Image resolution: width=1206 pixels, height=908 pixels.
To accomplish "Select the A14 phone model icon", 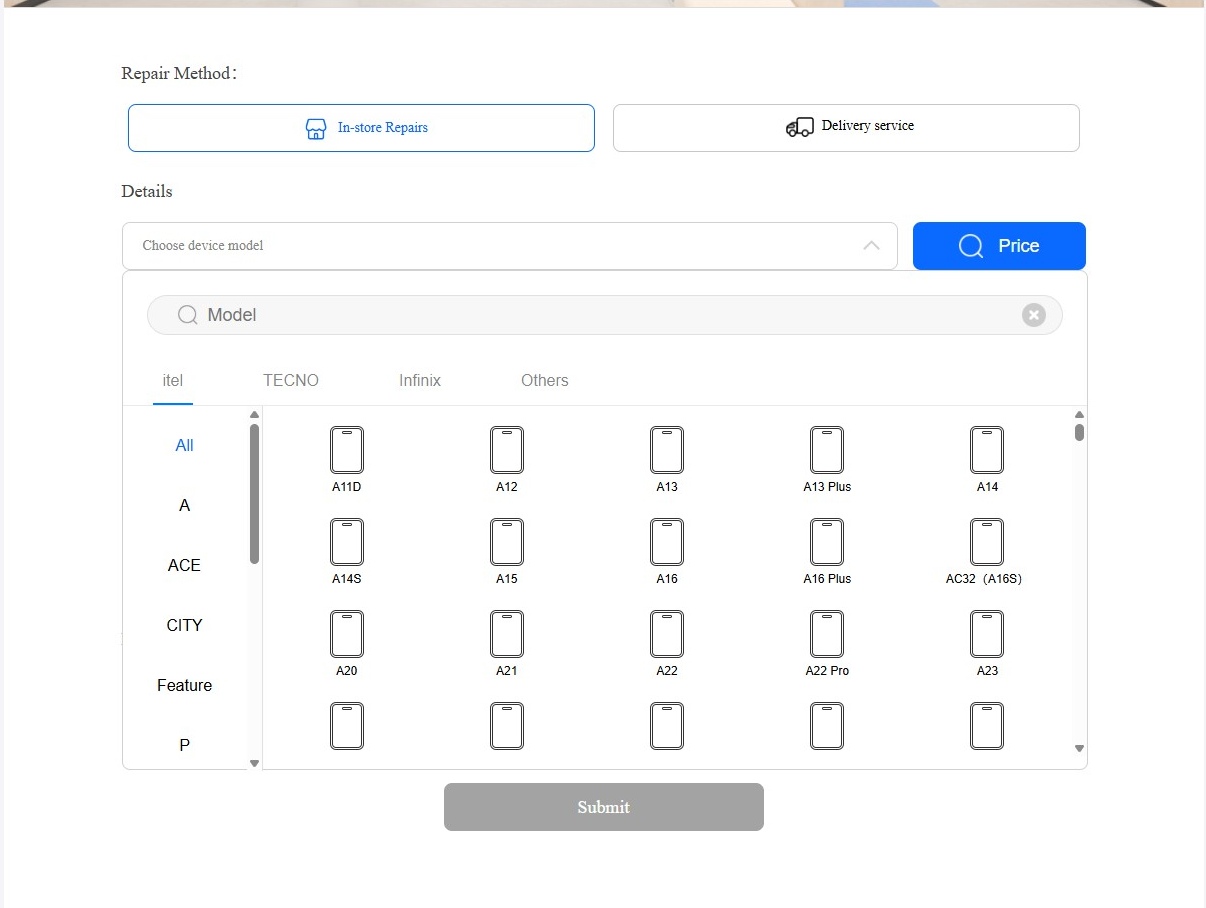I will [x=987, y=450].
